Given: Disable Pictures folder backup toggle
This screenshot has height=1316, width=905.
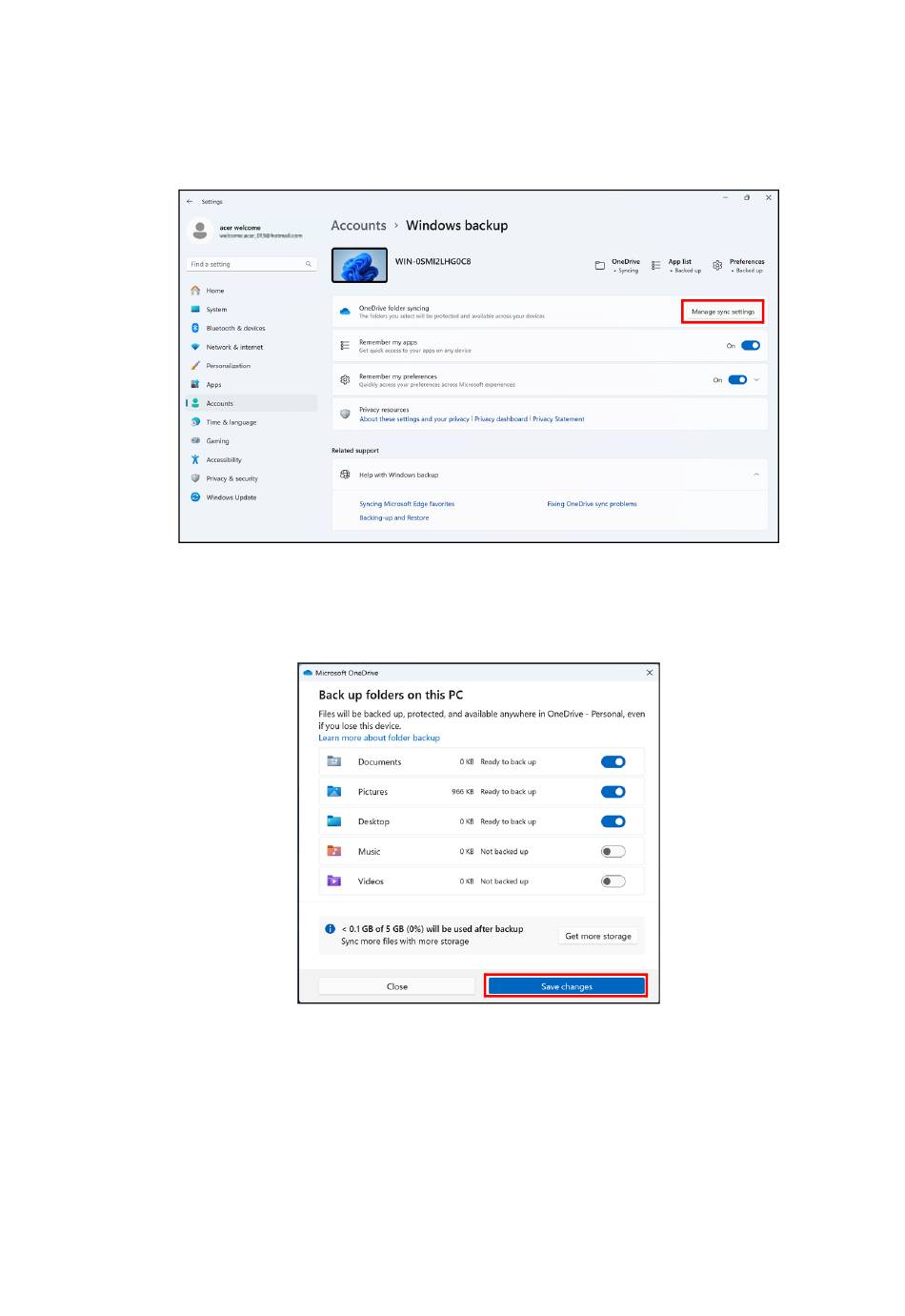Looking at the screenshot, I should pyautogui.click(x=613, y=791).
